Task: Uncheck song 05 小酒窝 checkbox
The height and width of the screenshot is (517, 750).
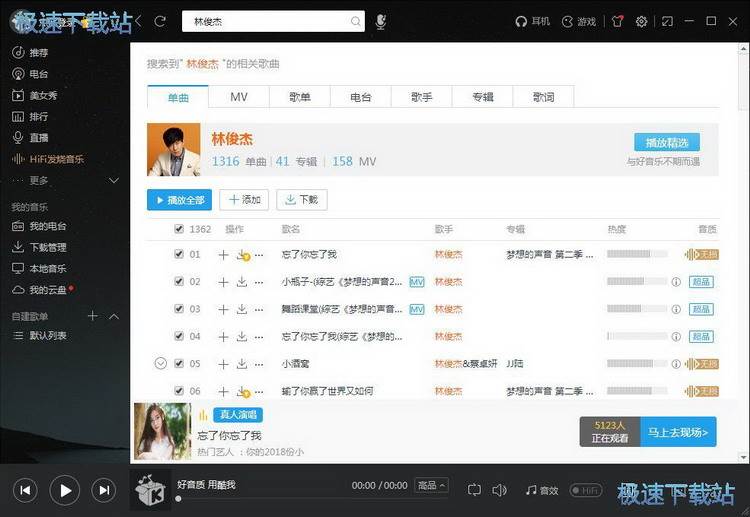Action: click(179, 363)
